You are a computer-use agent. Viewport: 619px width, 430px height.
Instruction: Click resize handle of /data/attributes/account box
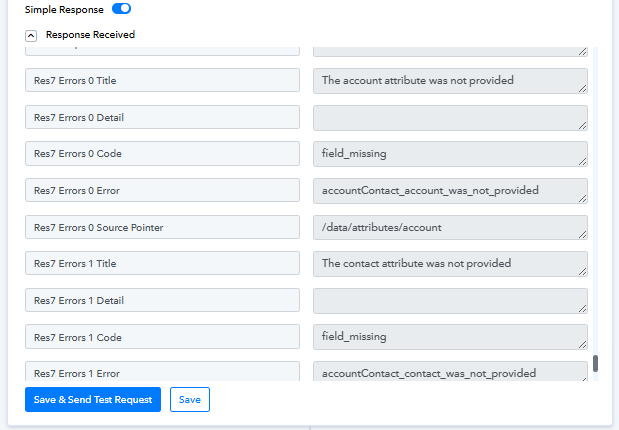(583, 235)
